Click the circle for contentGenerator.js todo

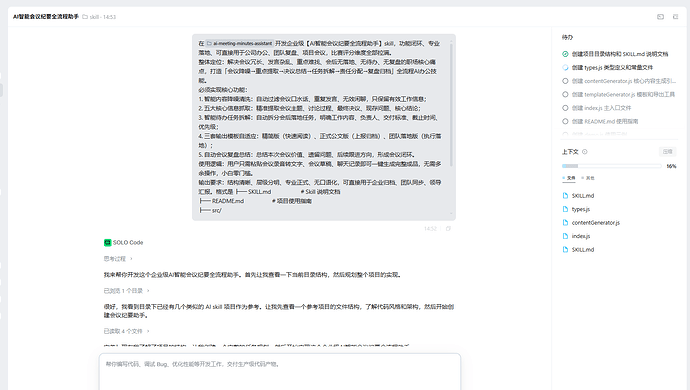pos(565,81)
